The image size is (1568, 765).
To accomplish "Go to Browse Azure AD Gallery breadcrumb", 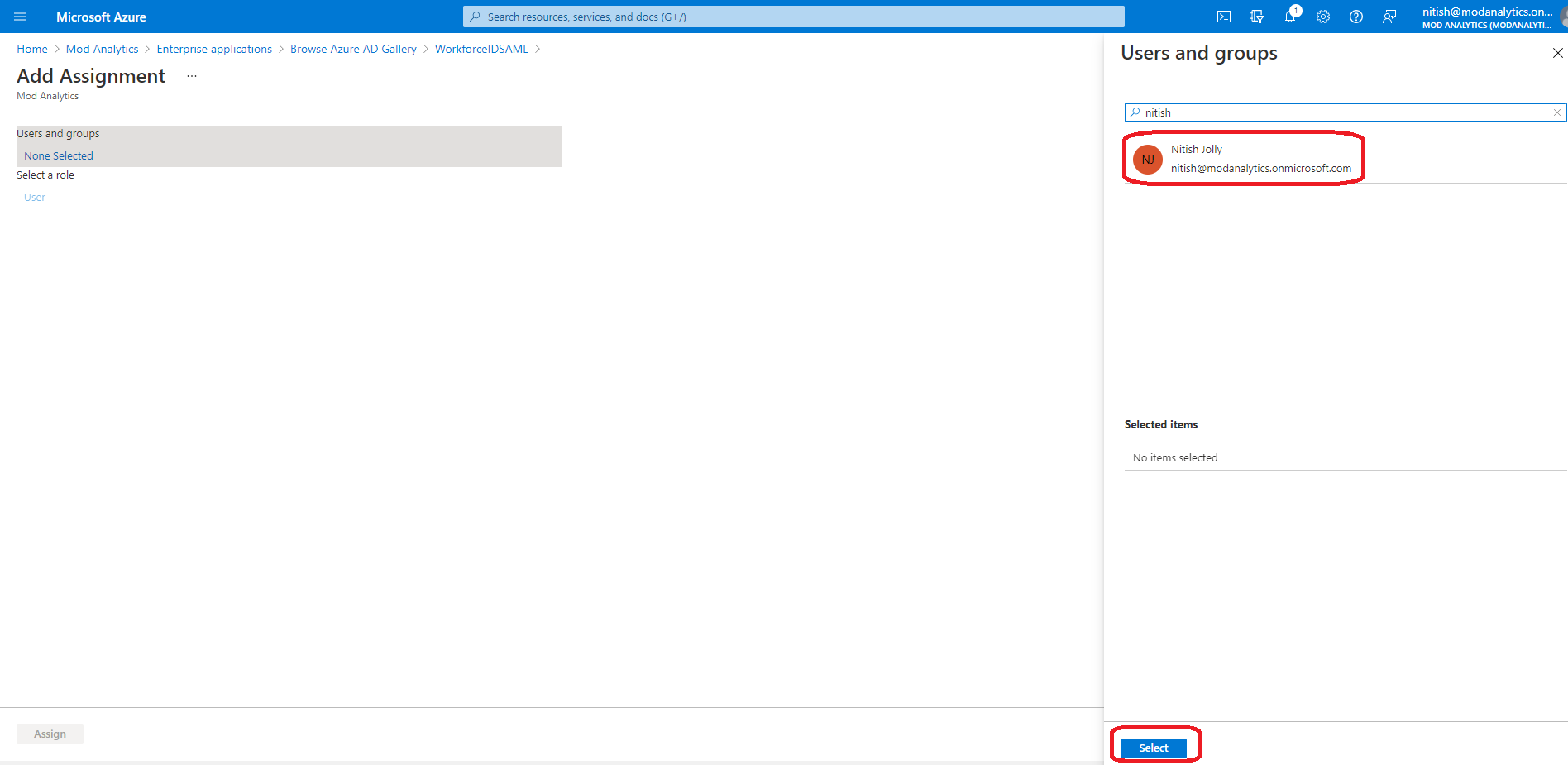I will pyautogui.click(x=353, y=49).
